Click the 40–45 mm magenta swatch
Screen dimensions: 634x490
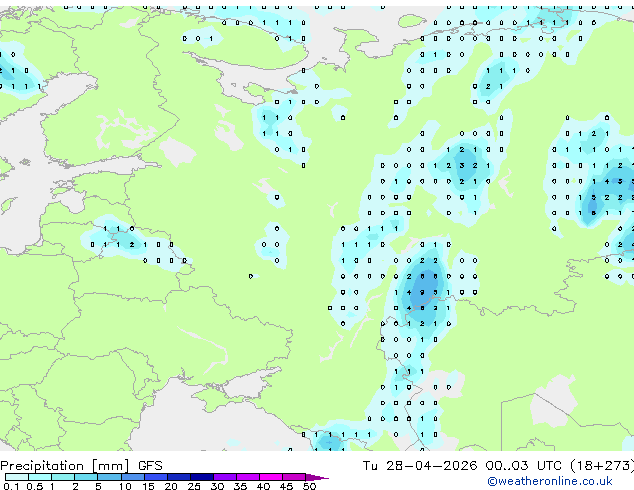(271, 477)
